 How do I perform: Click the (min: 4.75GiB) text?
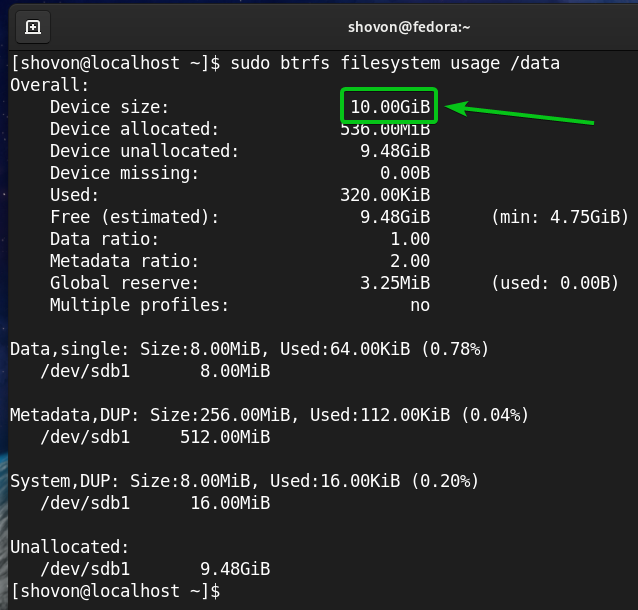[559, 217]
